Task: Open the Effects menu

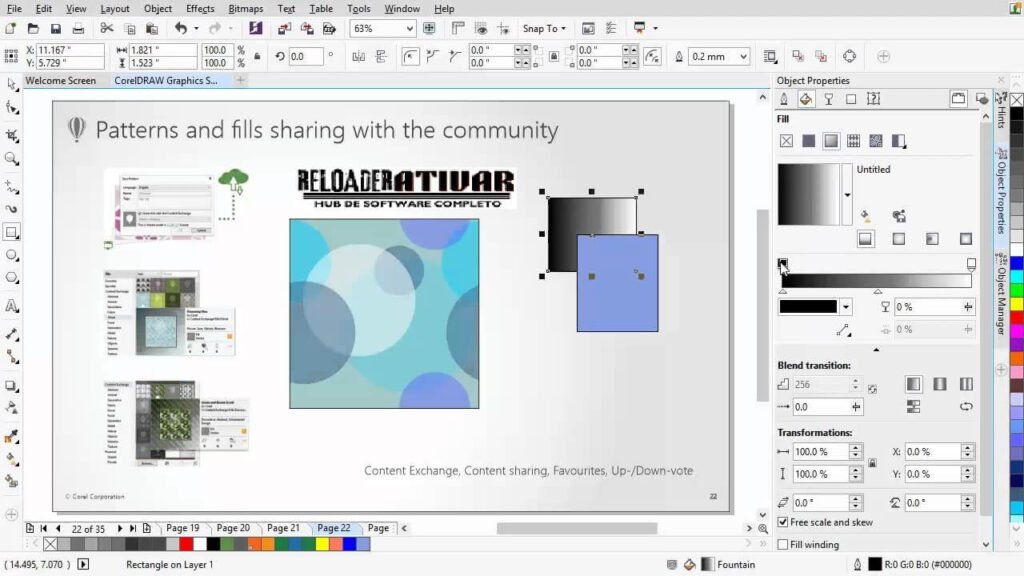Action: 200,8
